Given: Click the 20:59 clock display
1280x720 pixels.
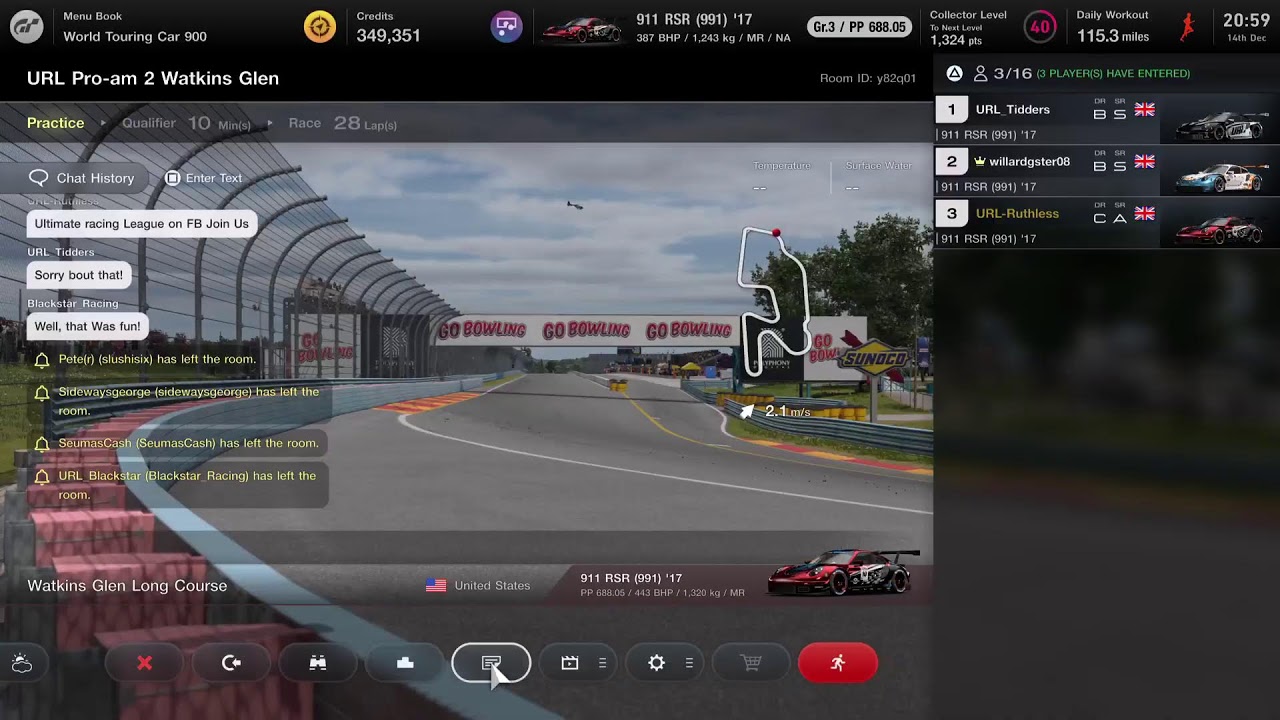Looking at the screenshot, I should tap(1246, 20).
